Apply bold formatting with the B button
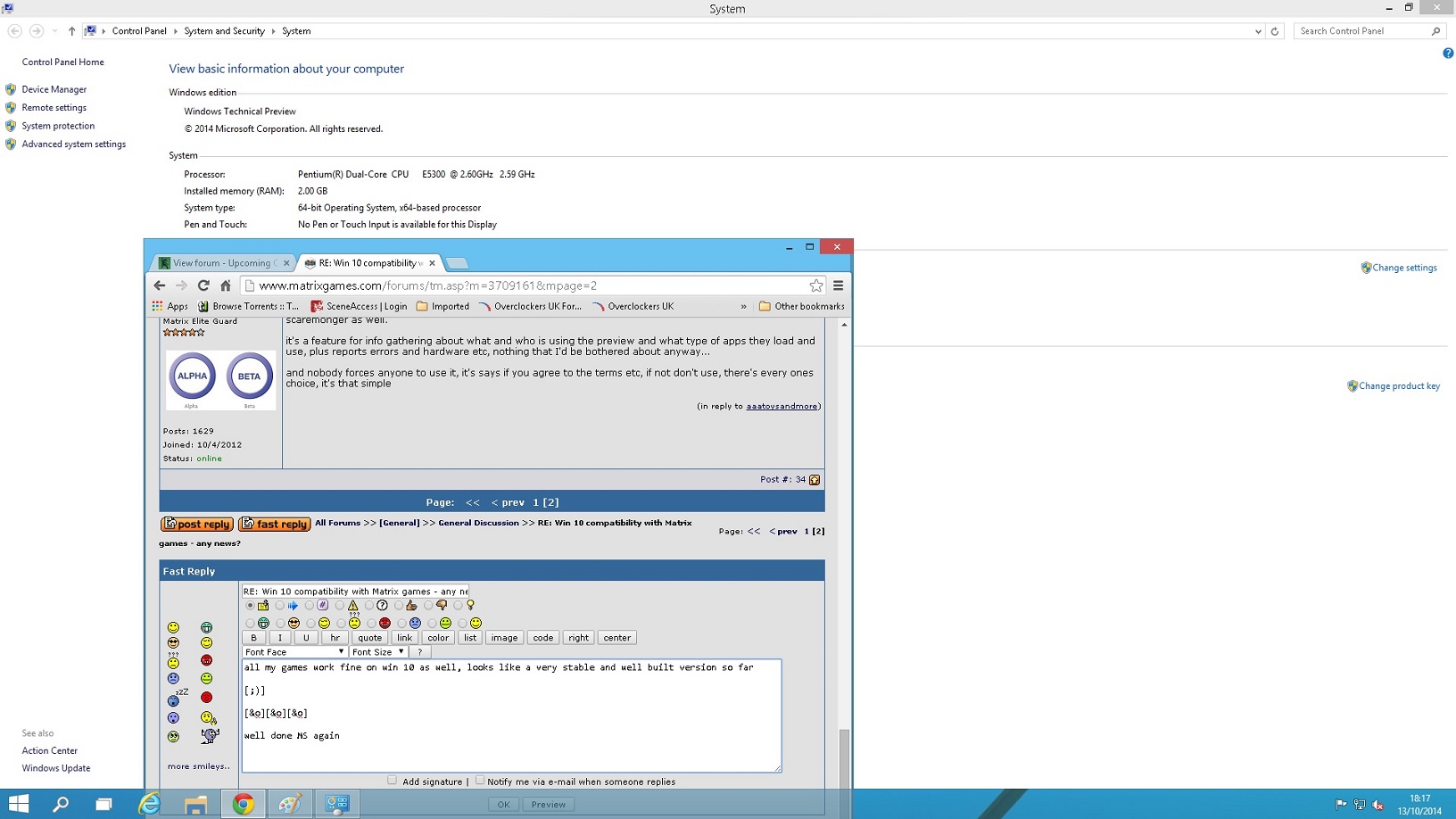Screen dimensions: 1456x819 pos(254,638)
